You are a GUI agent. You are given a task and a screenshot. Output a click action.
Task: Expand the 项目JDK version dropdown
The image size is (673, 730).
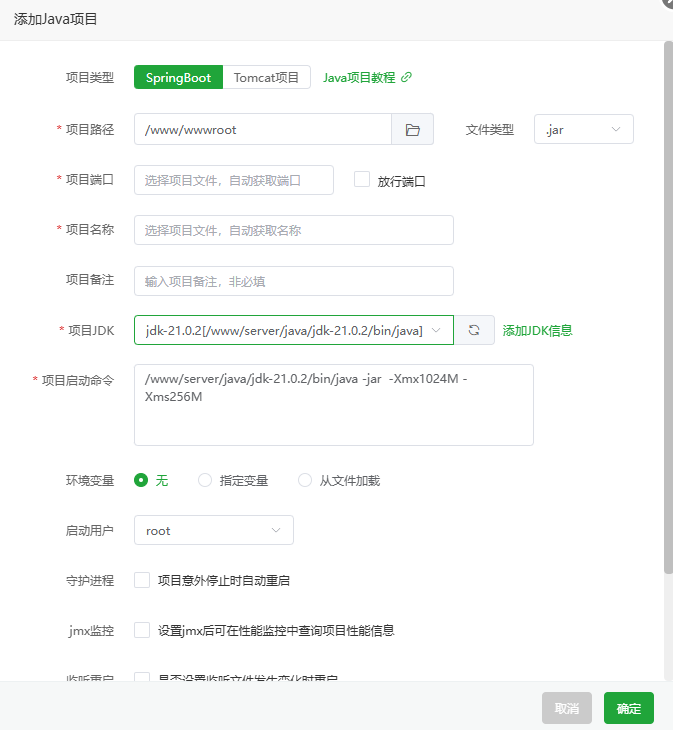[293, 330]
